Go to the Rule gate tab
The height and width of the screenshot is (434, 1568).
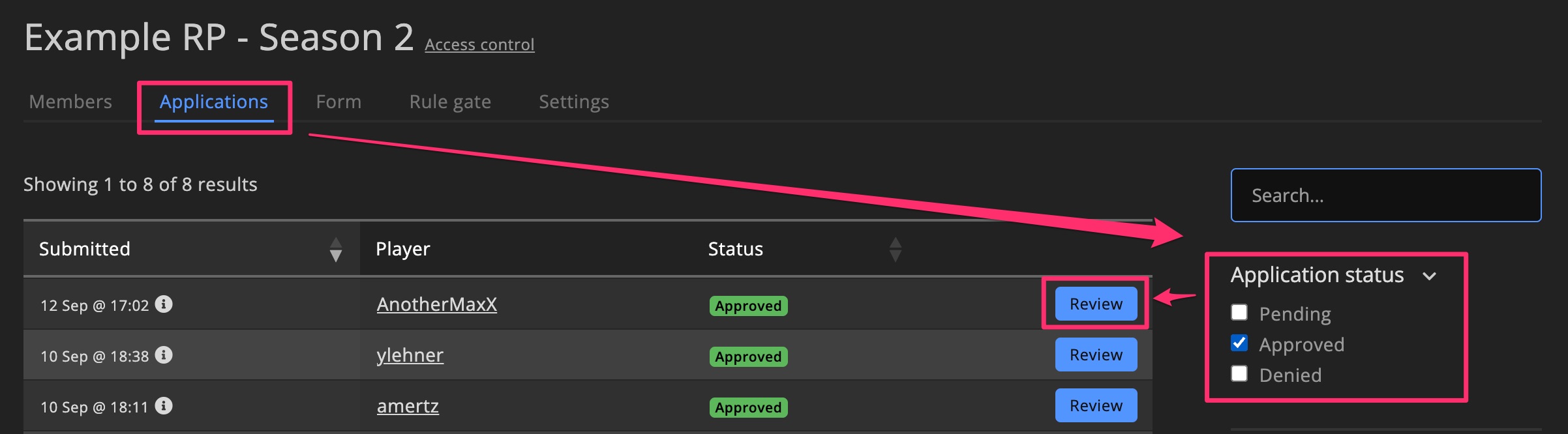(450, 102)
